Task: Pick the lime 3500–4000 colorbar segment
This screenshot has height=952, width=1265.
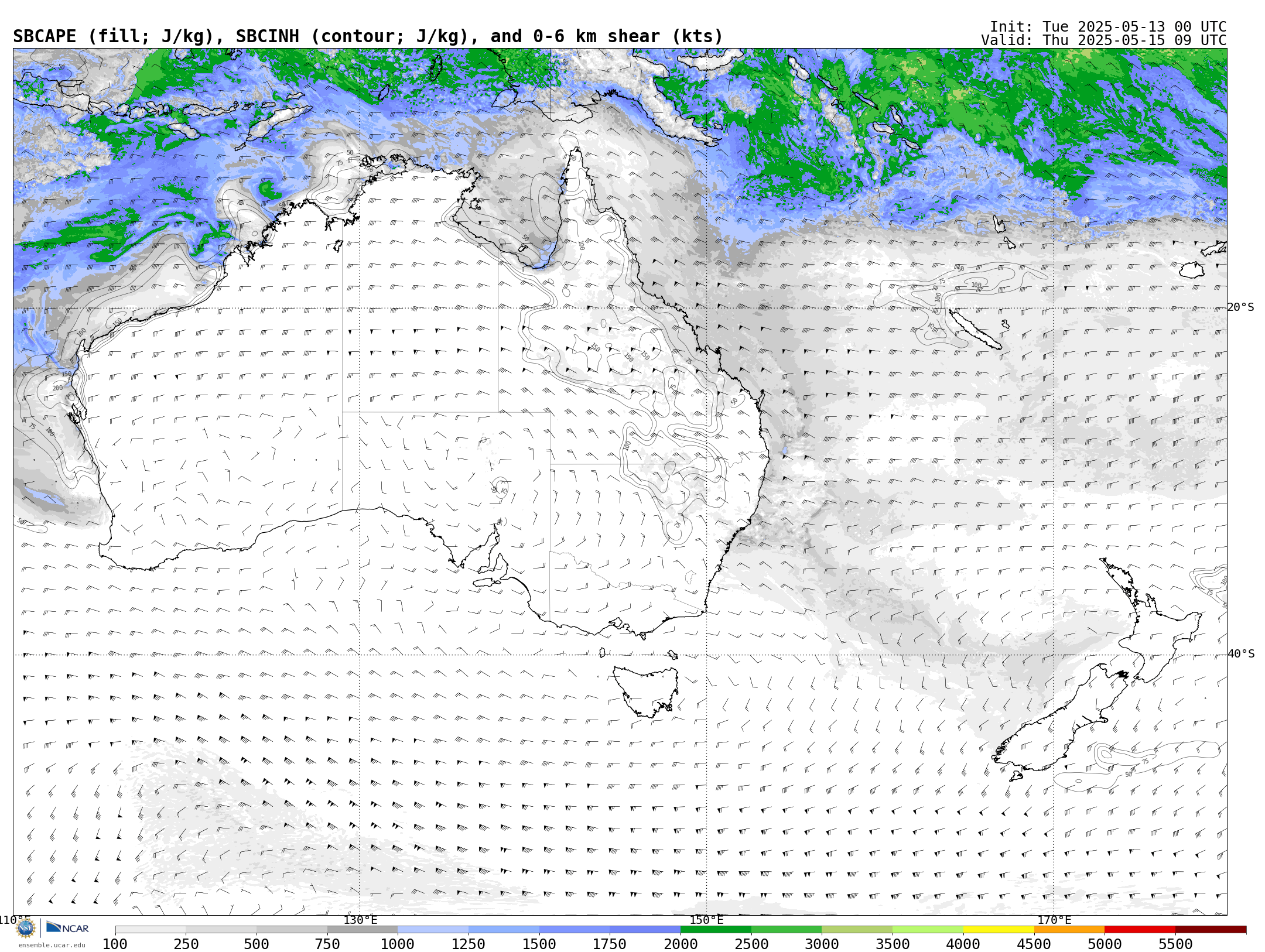Action: [x=928, y=930]
